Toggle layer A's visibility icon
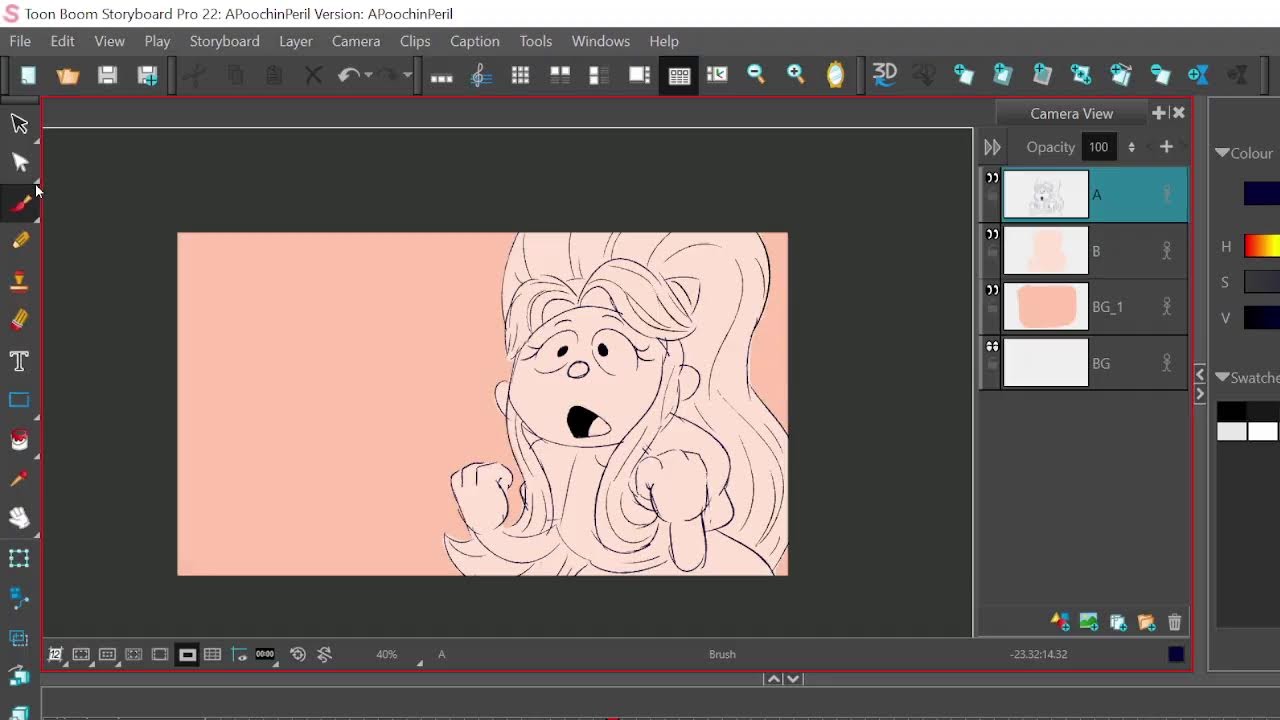 pyautogui.click(x=992, y=178)
